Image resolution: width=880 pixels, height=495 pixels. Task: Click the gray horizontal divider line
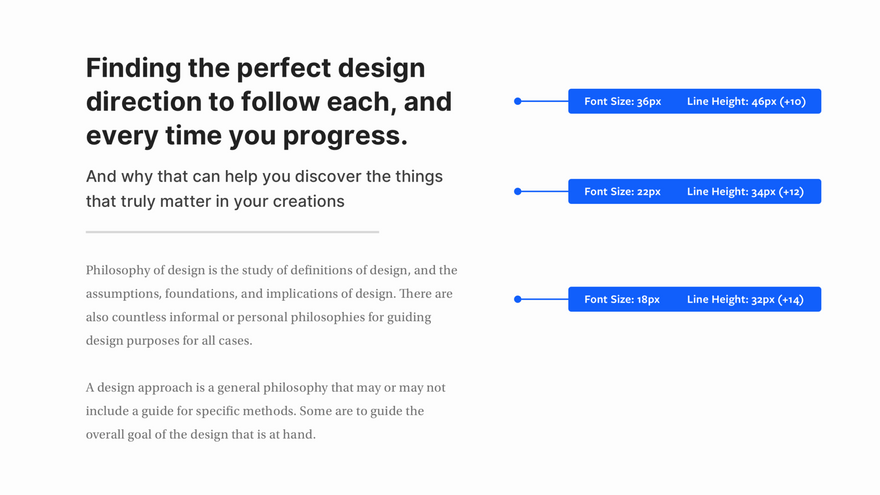coord(232,232)
